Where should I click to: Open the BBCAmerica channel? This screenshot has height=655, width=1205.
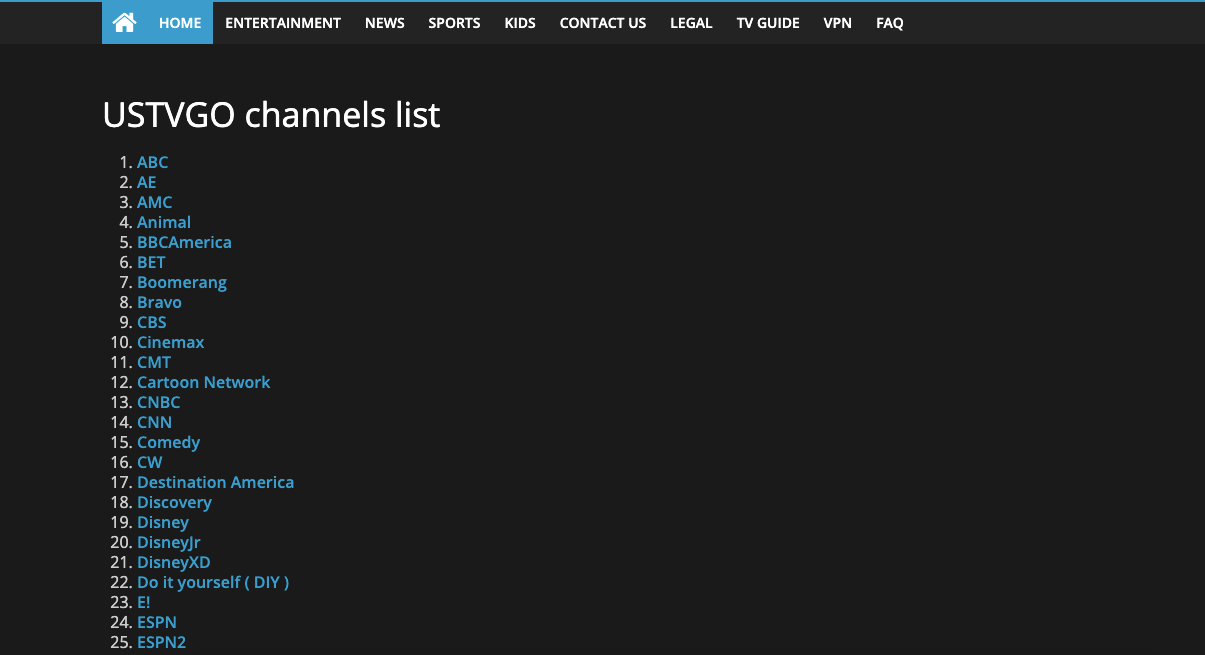tap(184, 242)
